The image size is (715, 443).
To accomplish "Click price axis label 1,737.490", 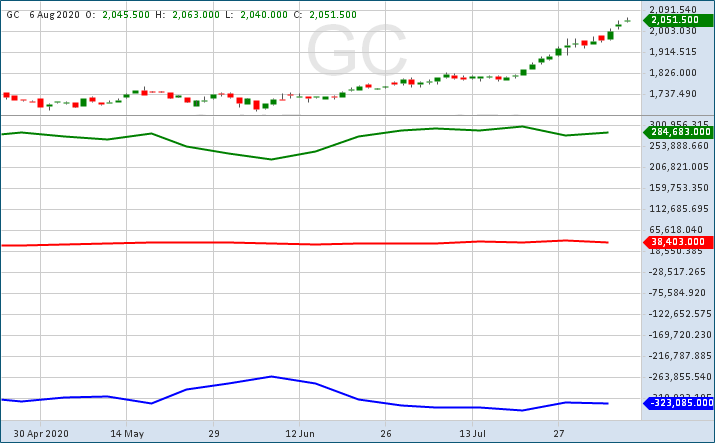I will pos(673,94).
